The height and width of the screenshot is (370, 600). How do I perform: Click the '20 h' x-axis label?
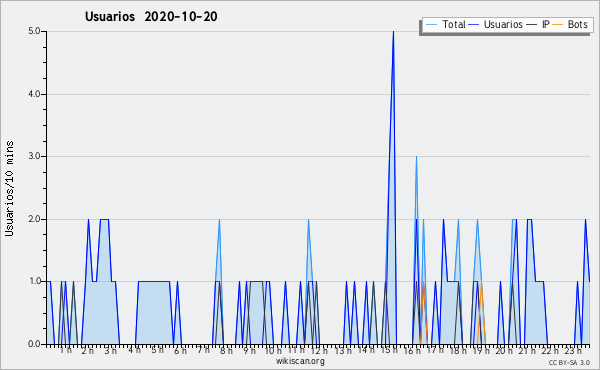504,351
